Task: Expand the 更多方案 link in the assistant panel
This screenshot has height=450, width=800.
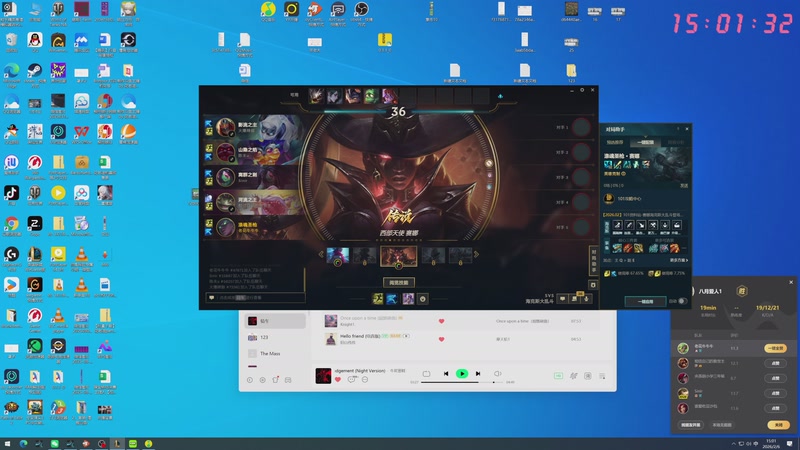Action: pos(679,260)
